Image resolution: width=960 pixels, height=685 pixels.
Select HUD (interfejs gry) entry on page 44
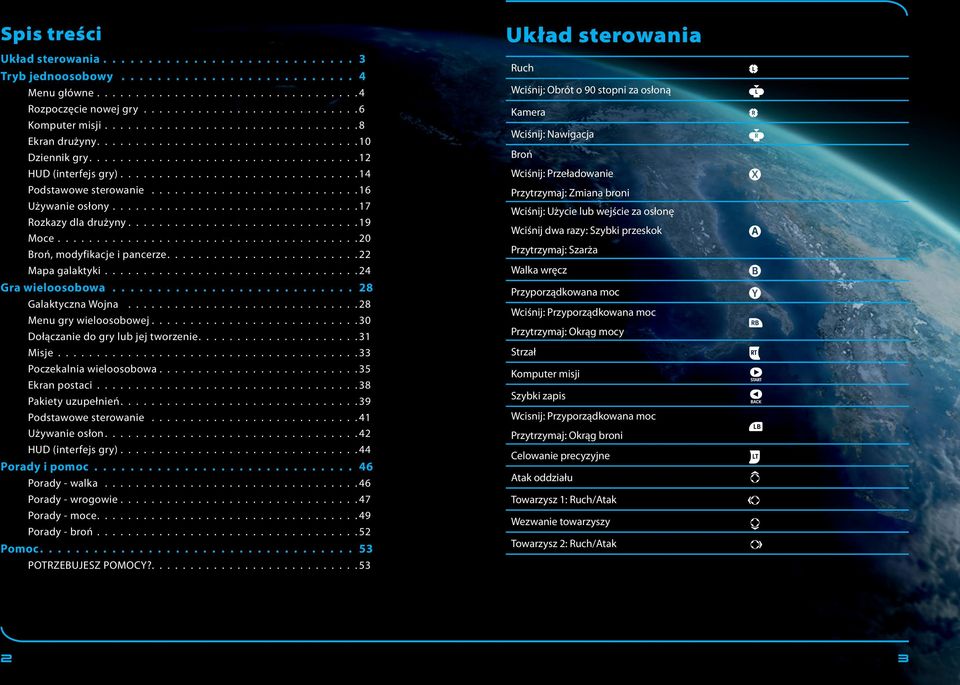click(199, 449)
